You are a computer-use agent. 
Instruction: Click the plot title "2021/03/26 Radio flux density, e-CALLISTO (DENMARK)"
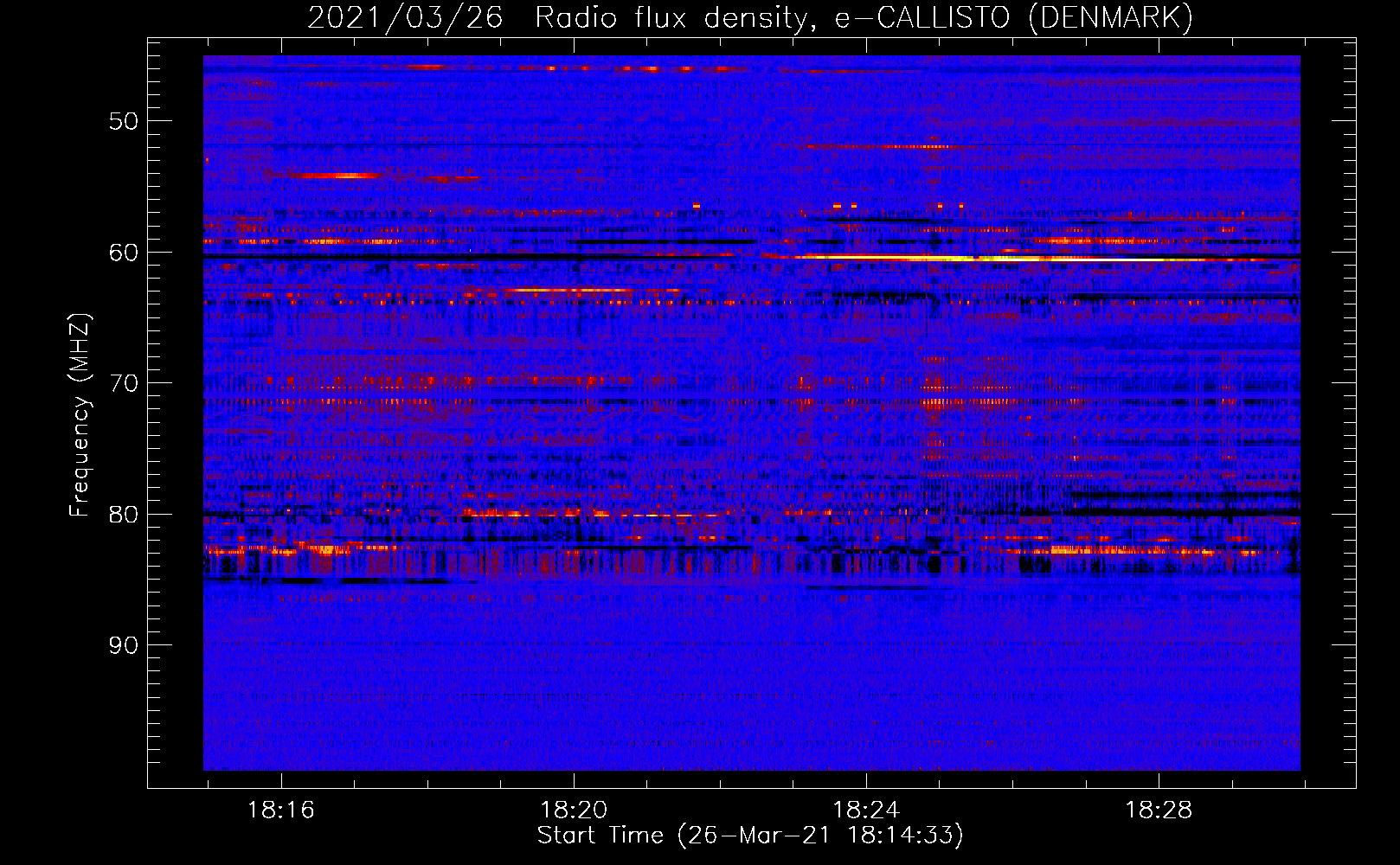pos(750,17)
